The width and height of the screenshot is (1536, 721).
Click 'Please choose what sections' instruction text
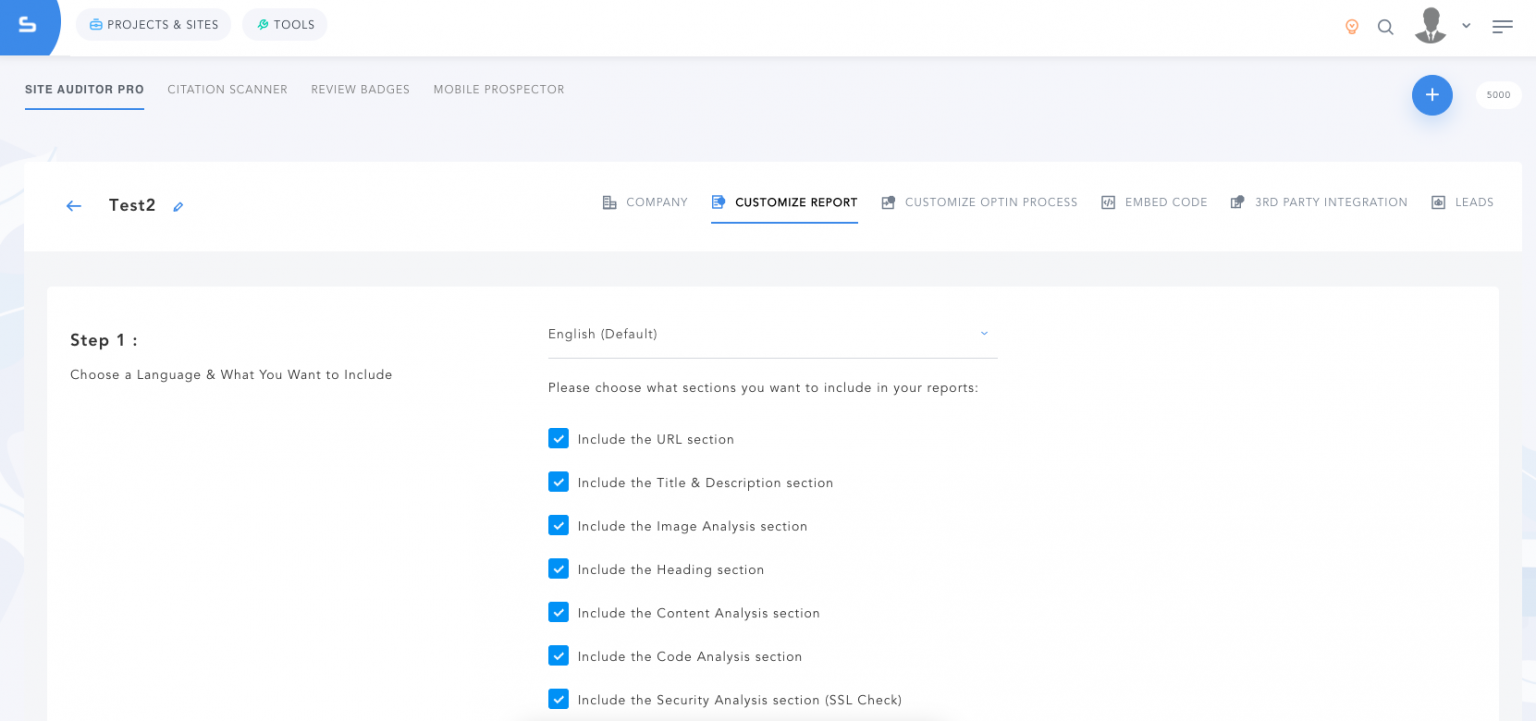763,387
